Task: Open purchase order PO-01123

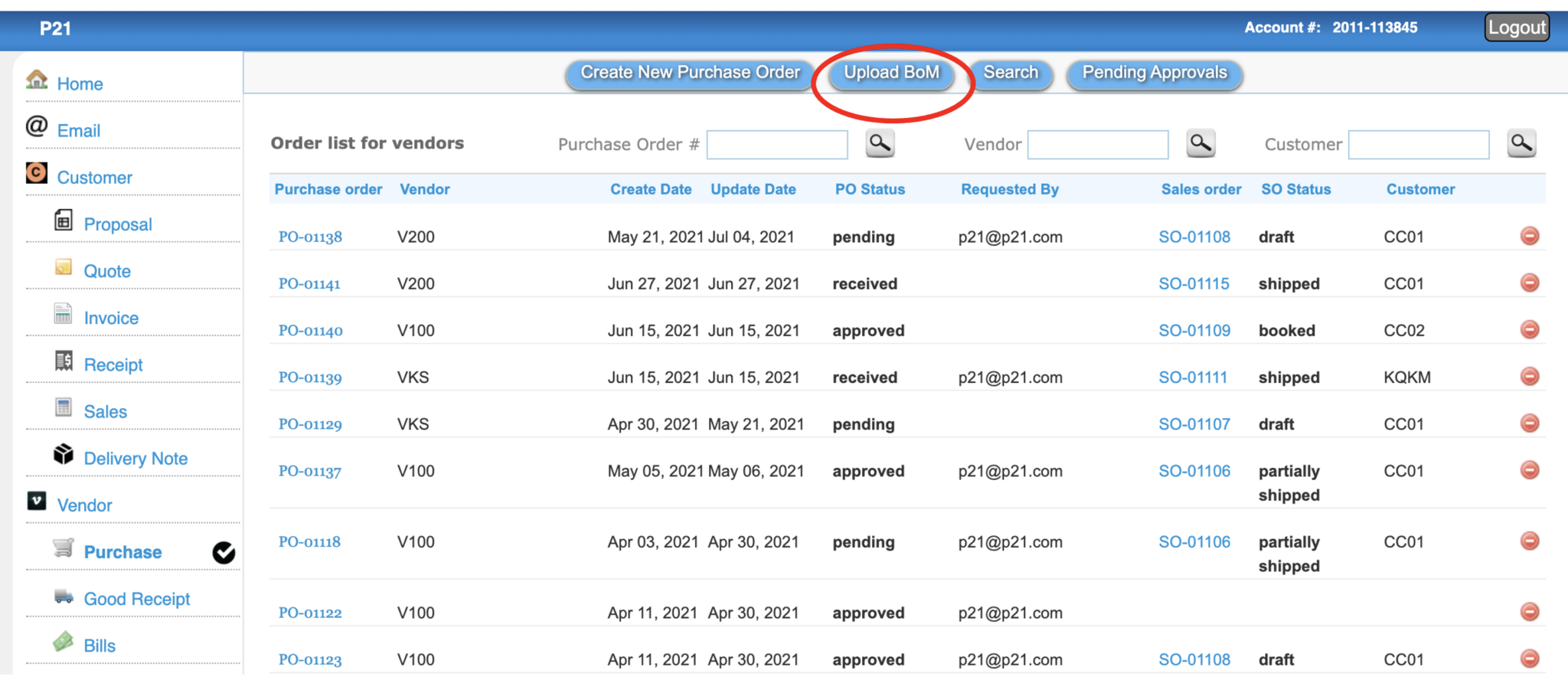Action: (310, 659)
